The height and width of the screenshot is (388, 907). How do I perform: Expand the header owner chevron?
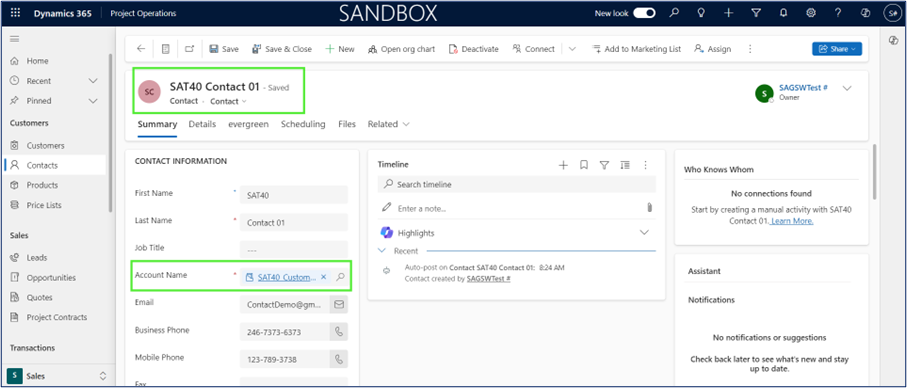(847, 88)
